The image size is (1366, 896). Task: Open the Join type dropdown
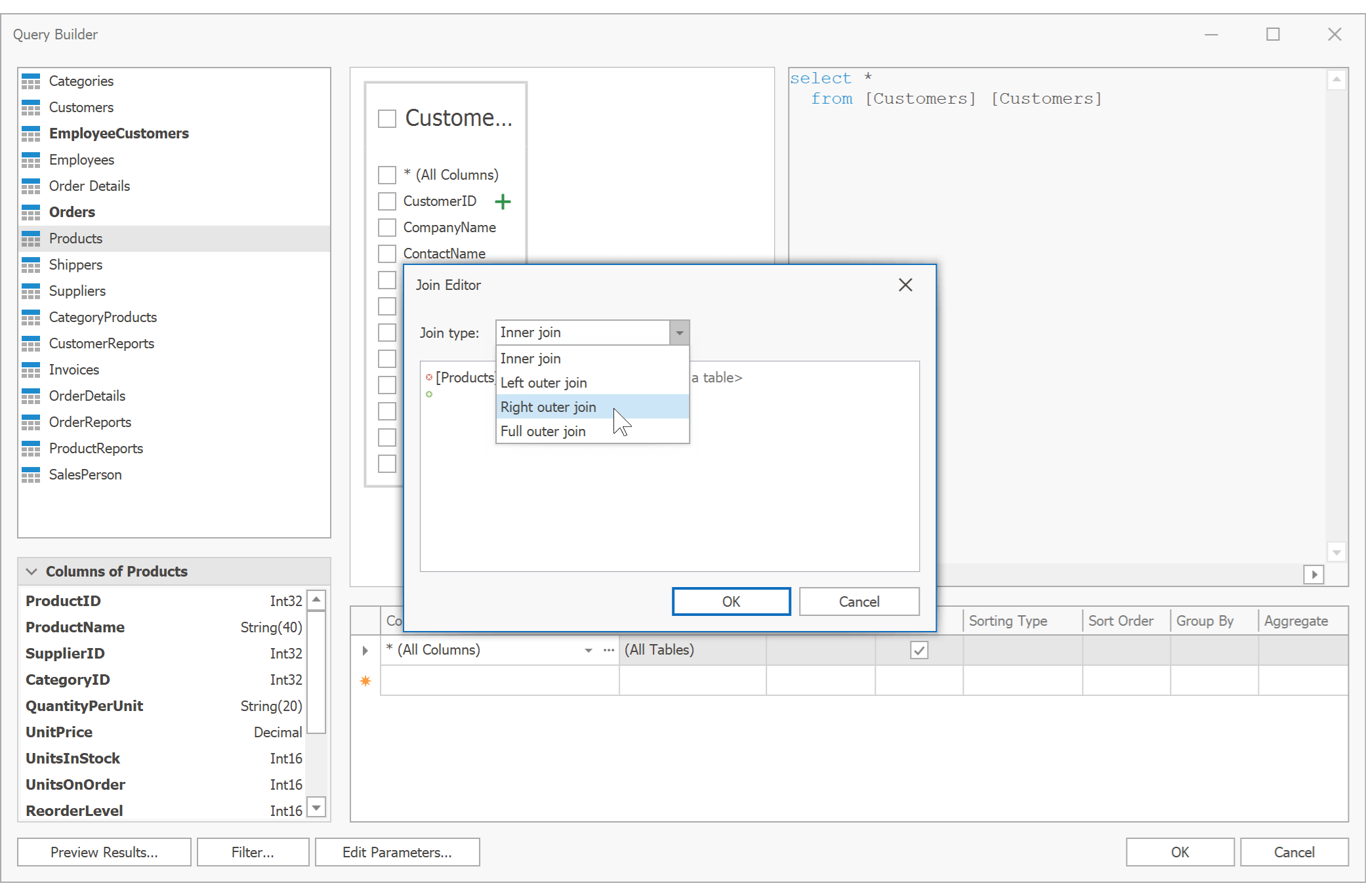click(x=679, y=333)
